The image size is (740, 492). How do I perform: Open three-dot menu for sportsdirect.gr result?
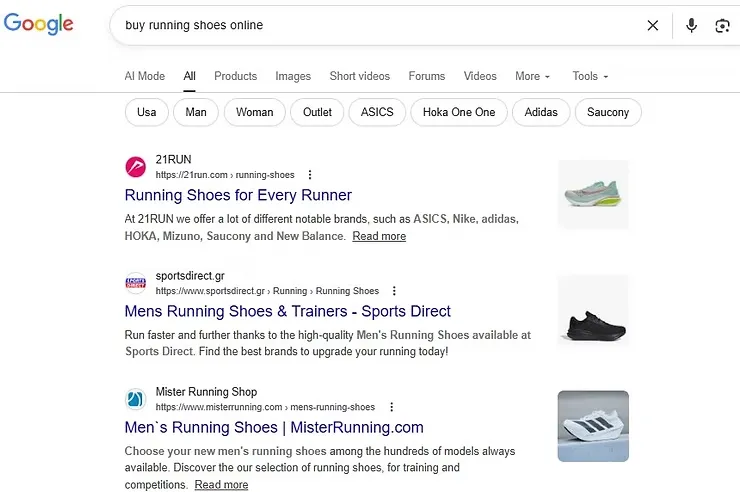[394, 291]
